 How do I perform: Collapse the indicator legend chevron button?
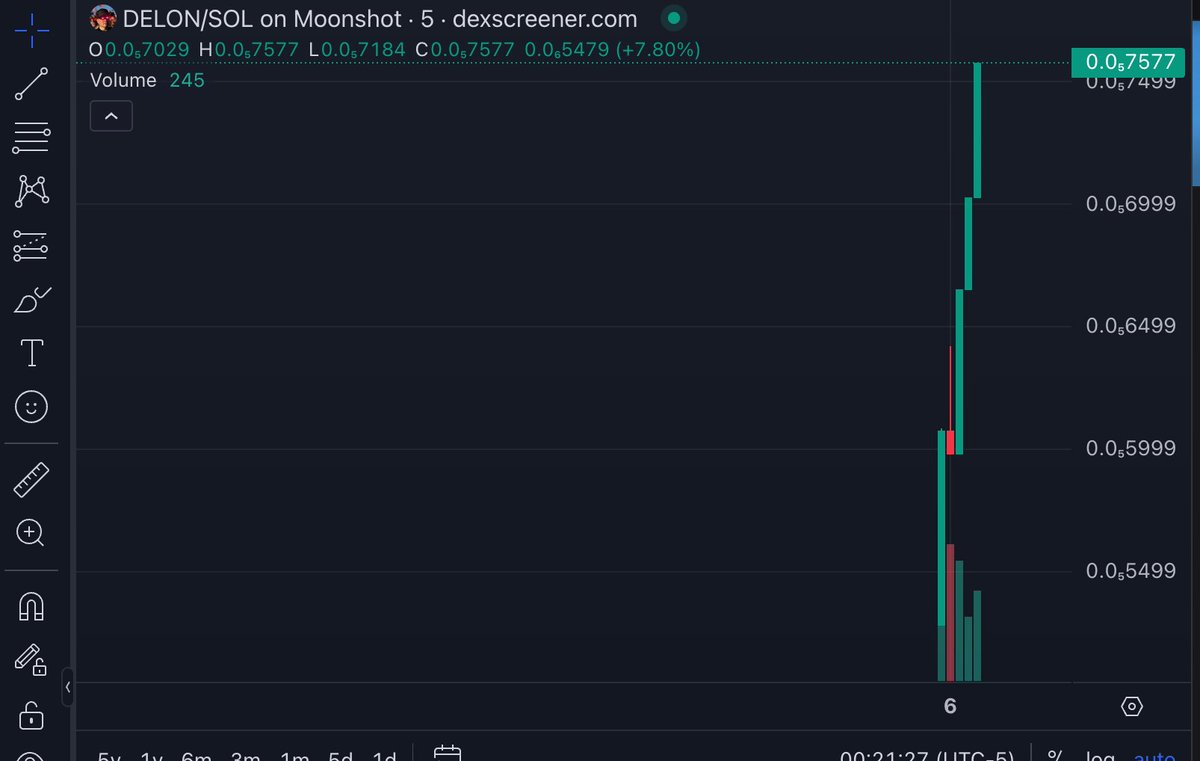(111, 116)
